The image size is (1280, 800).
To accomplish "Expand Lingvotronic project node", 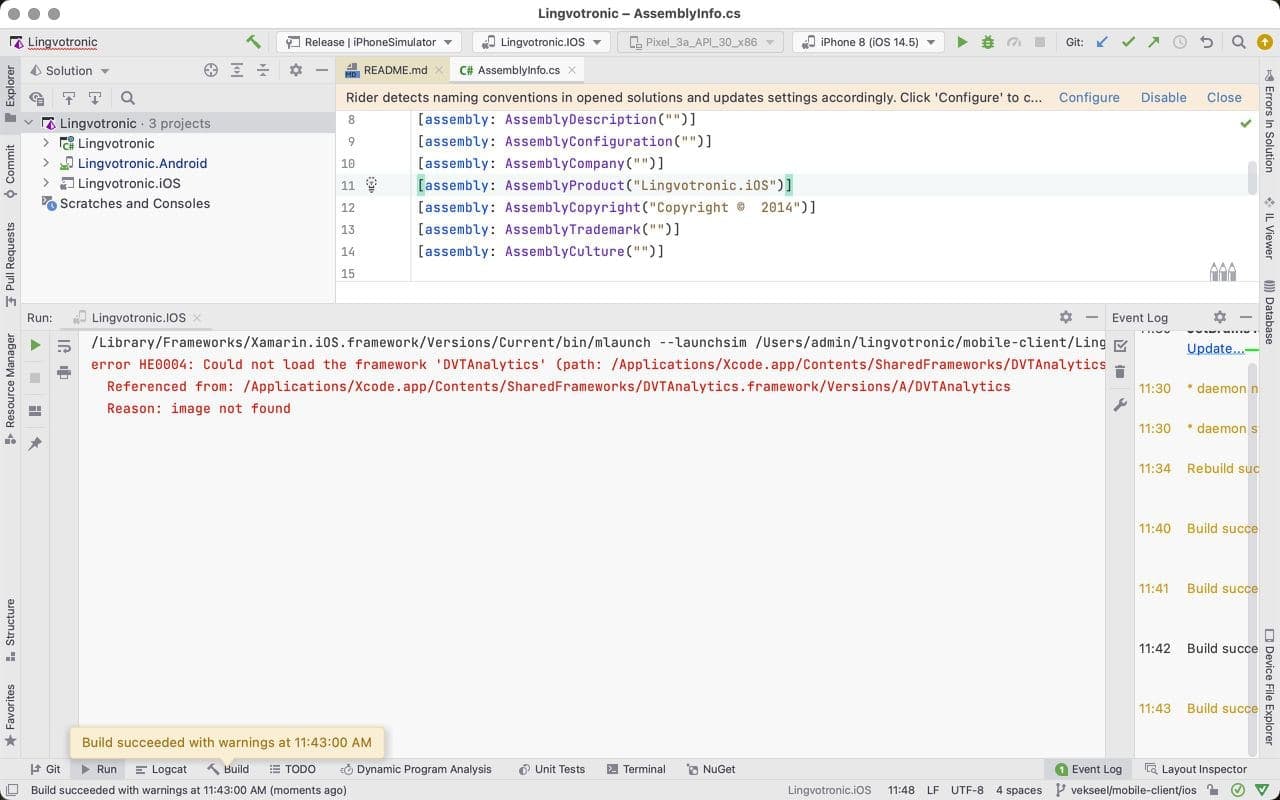I will (x=46, y=143).
